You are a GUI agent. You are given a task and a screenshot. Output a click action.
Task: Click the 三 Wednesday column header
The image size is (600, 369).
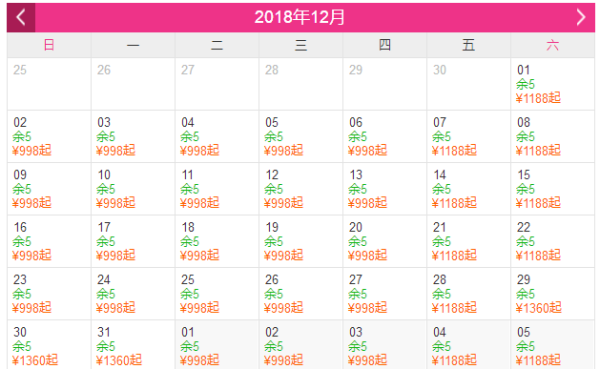pyautogui.click(x=301, y=45)
